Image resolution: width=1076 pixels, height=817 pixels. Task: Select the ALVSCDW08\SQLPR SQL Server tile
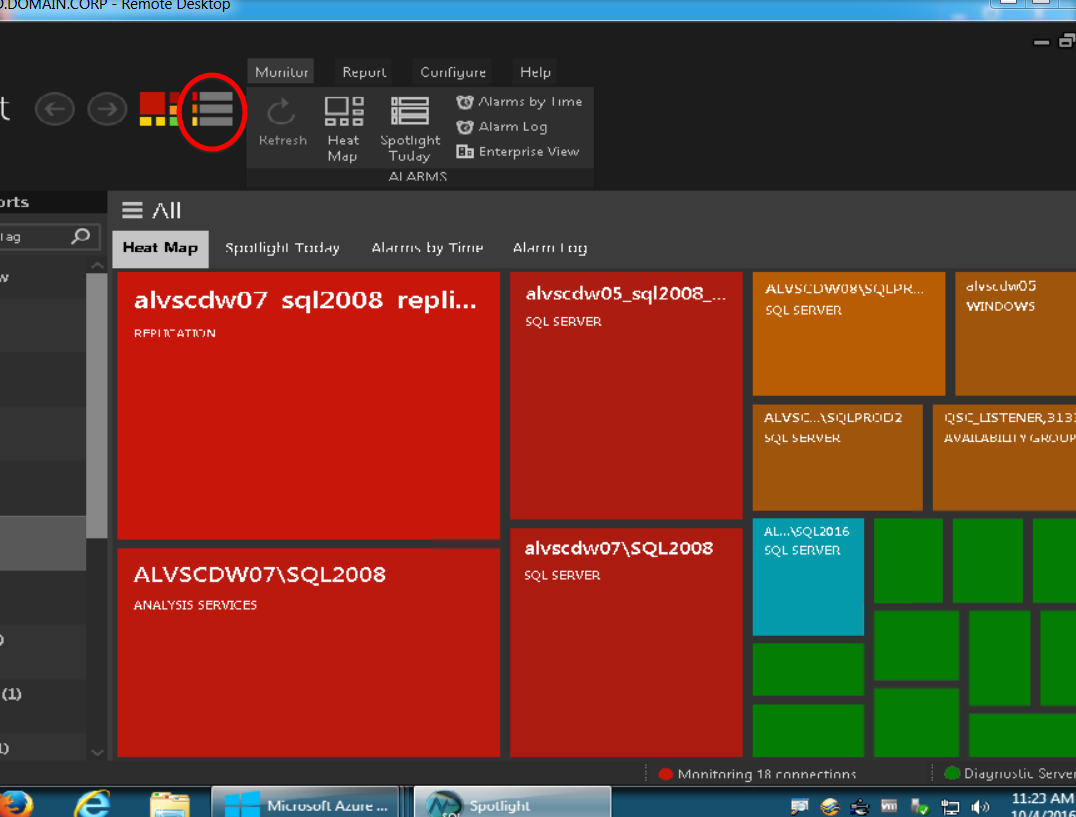[849, 334]
